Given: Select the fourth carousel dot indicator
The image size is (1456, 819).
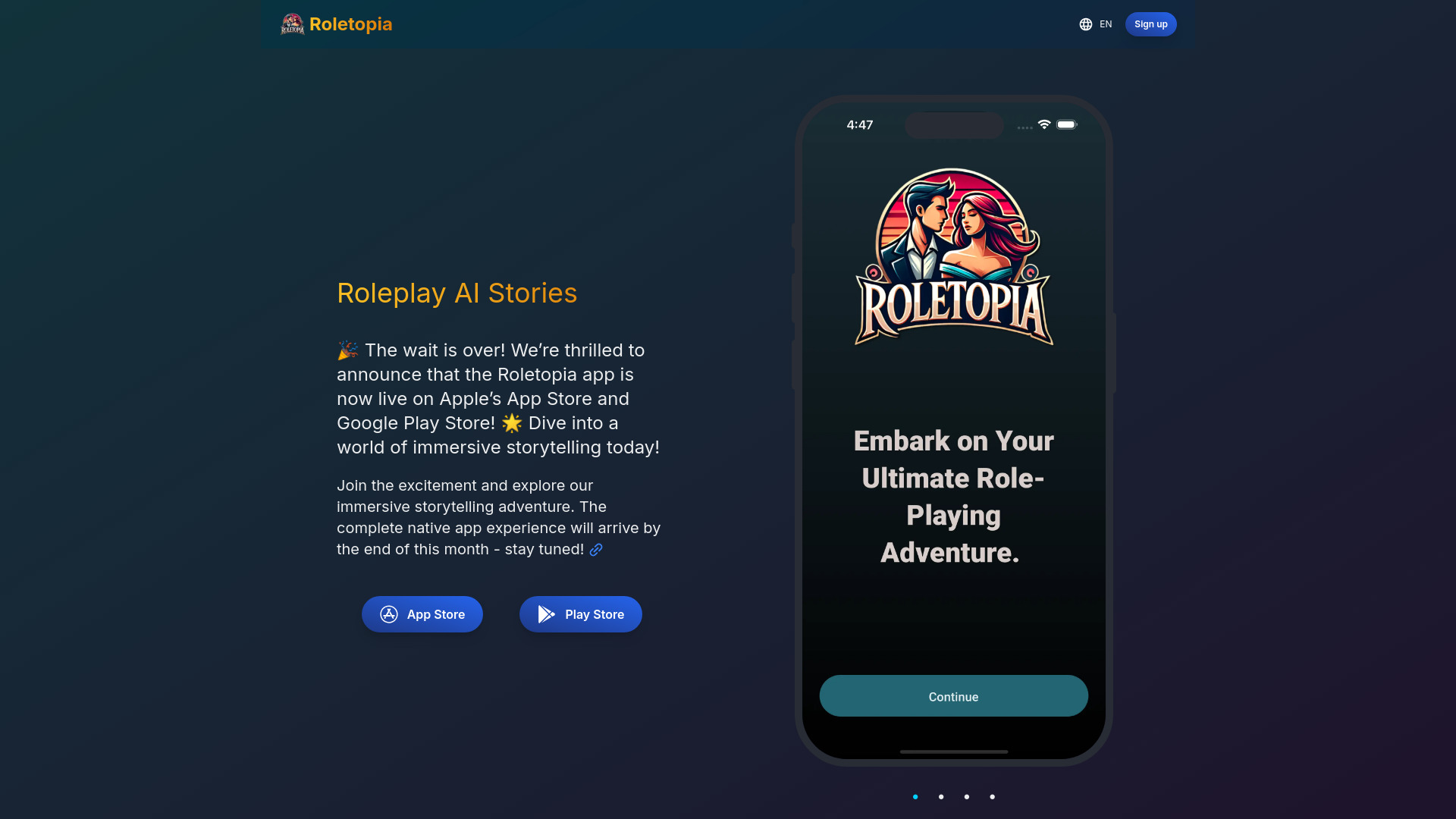Looking at the screenshot, I should coord(992,796).
